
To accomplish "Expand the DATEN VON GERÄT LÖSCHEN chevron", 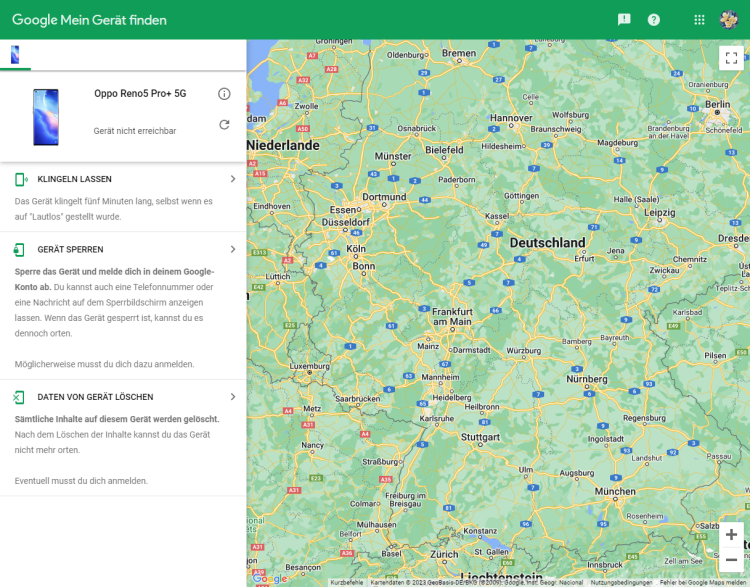I will pos(233,397).
